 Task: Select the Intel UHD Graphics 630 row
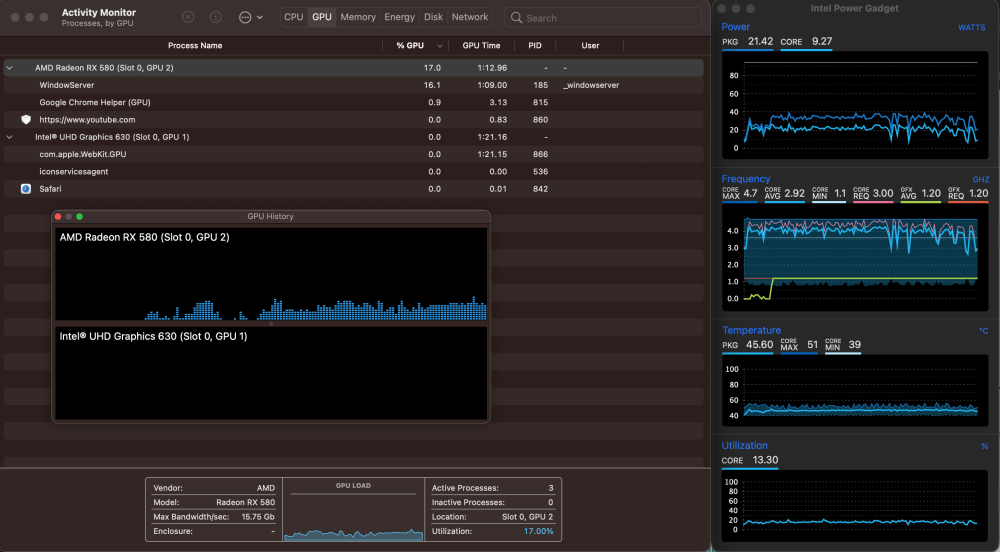coord(353,137)
